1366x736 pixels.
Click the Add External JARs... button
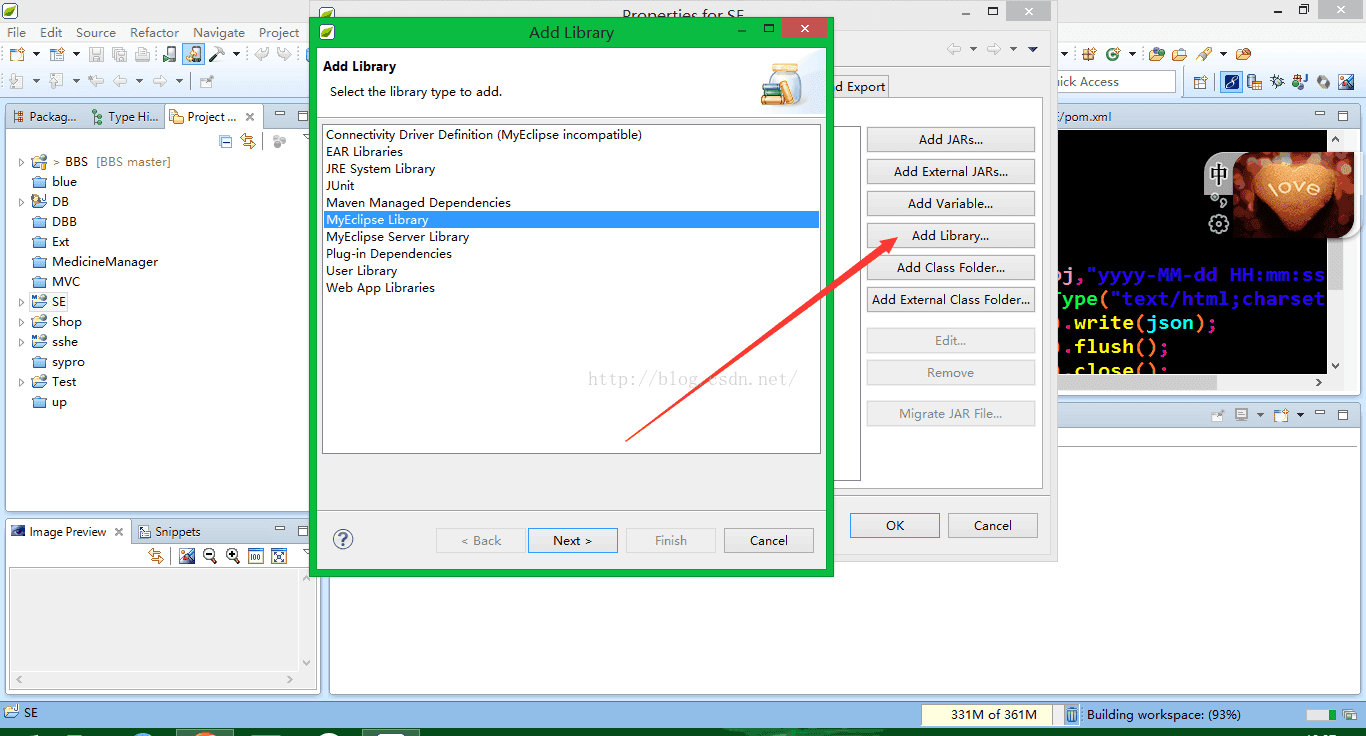[950, 171]
